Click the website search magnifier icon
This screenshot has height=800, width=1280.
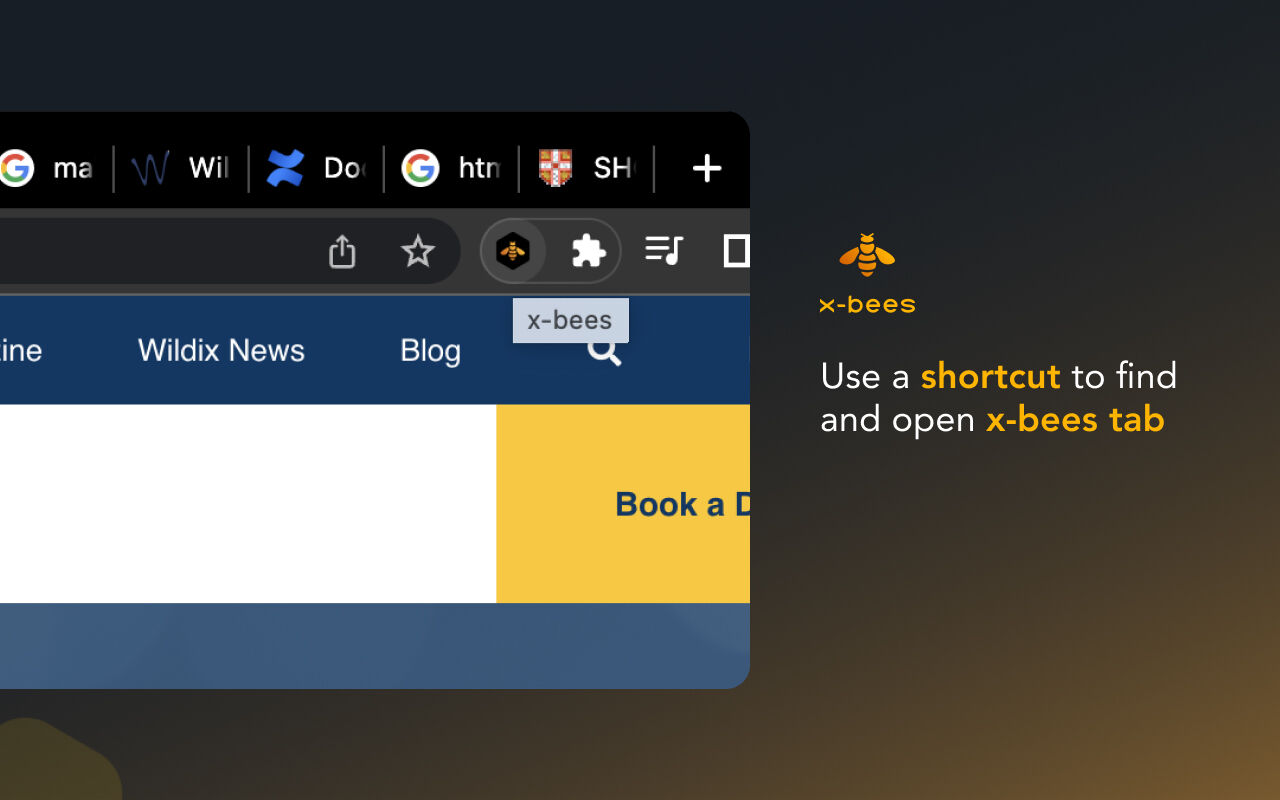point(604,352)
